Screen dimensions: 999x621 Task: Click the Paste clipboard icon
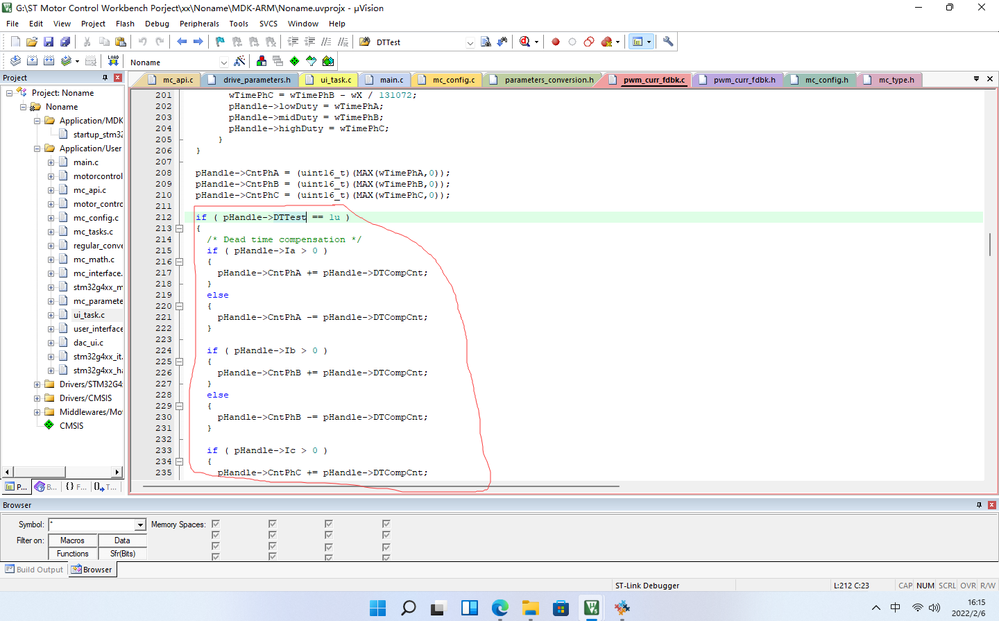[x=120, y=42]
